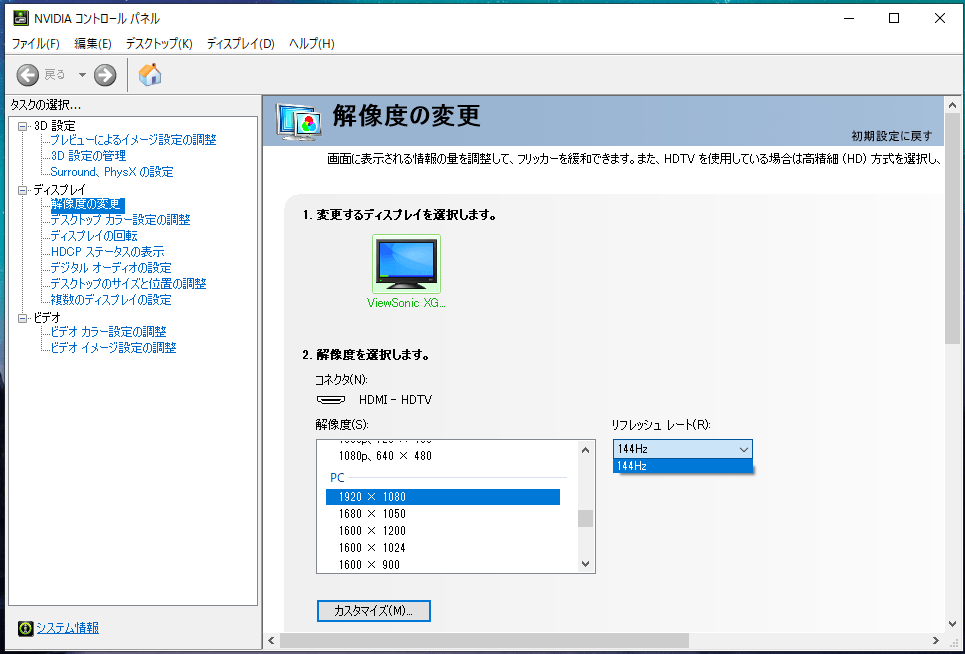Select the ViewSonic XG display thumbnail

406,264
